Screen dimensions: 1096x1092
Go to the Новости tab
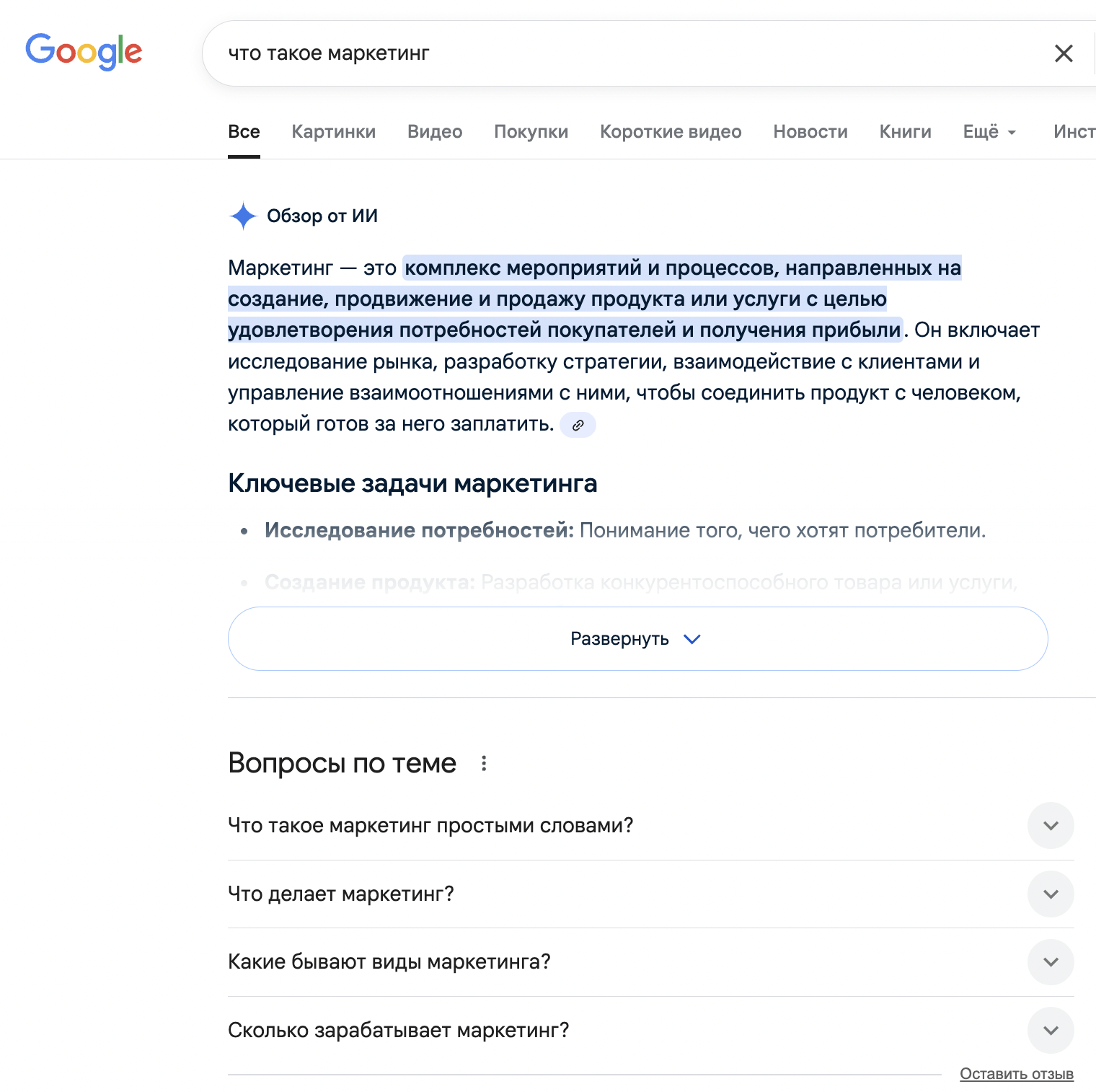coord(810,132)
